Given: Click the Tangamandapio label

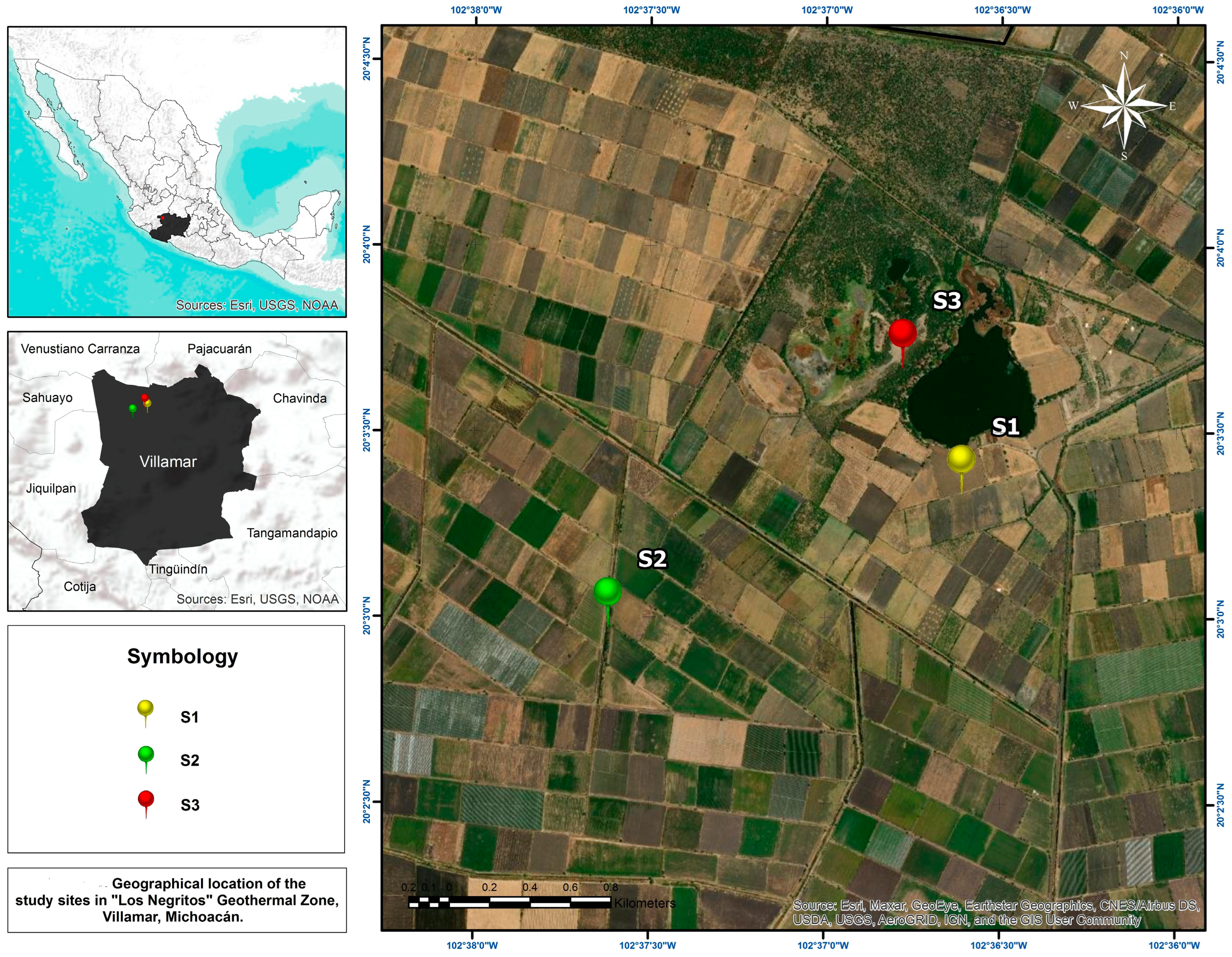Looking at the screenshot, I should 292,533.
